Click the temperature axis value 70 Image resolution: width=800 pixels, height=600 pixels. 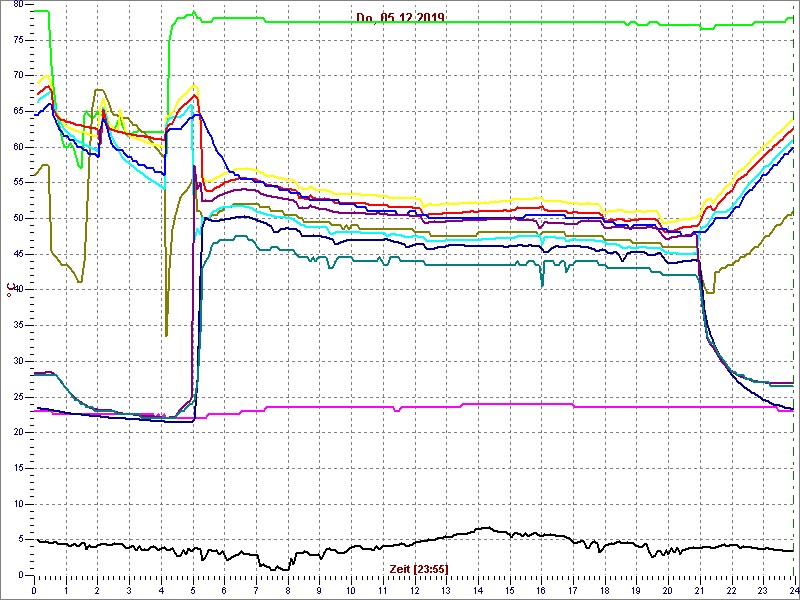click(x=19, y=76)
